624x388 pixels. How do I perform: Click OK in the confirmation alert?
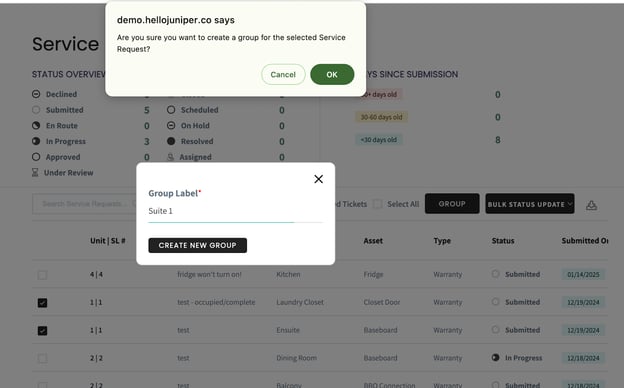coord(332,74)
